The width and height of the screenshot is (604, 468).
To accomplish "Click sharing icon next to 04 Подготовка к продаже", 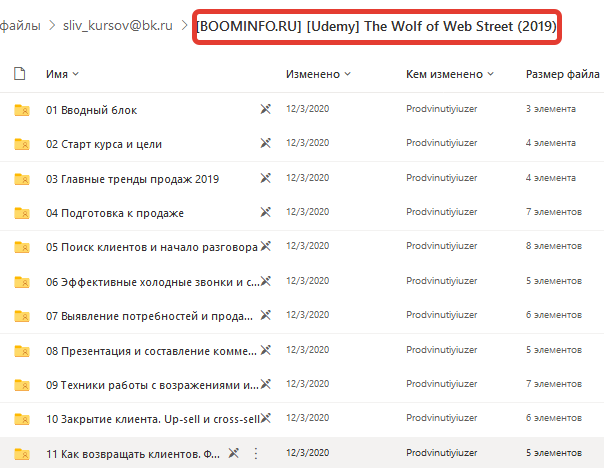I will [x=265, y=212].
